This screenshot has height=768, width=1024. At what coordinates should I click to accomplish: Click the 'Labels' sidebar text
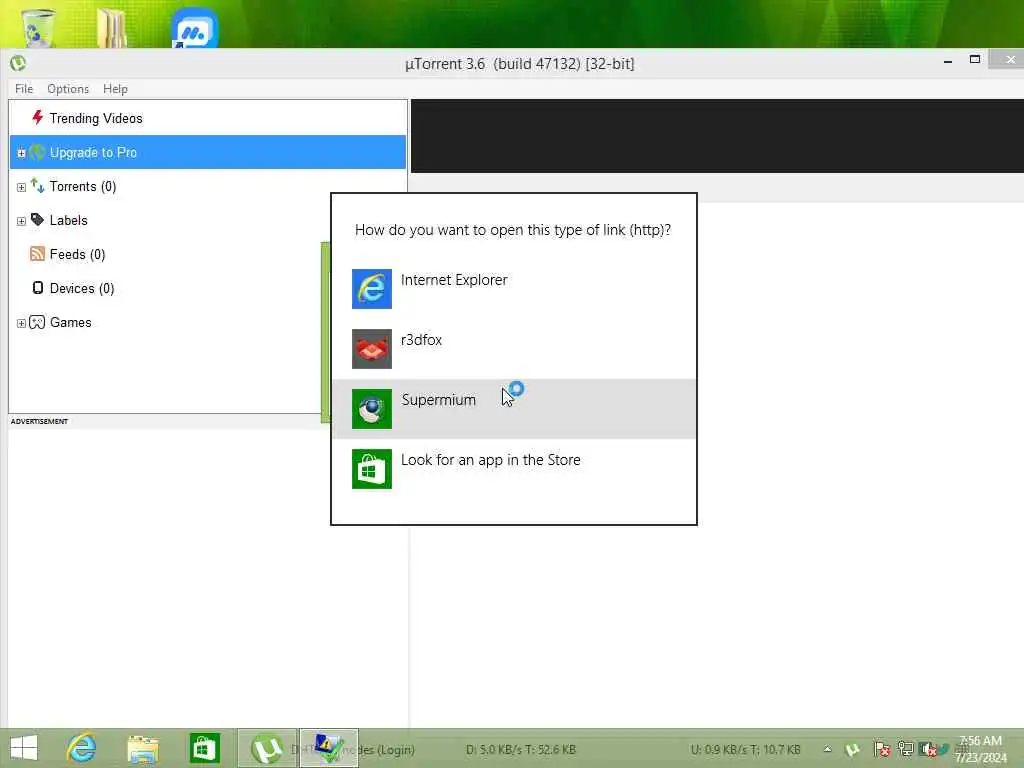(69, 220)
